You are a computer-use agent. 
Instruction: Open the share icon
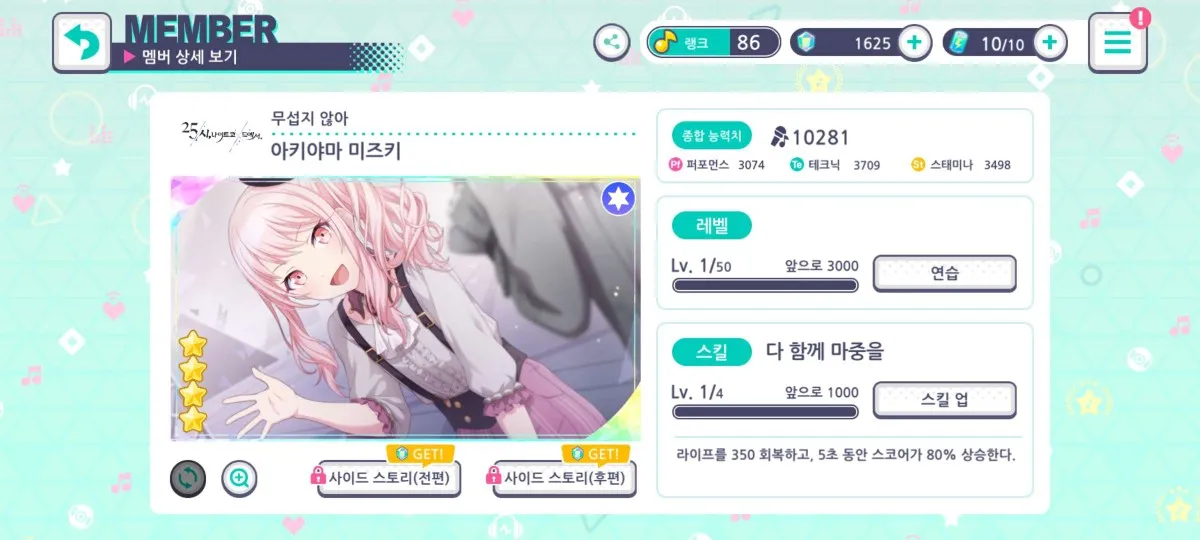[611, 42]
